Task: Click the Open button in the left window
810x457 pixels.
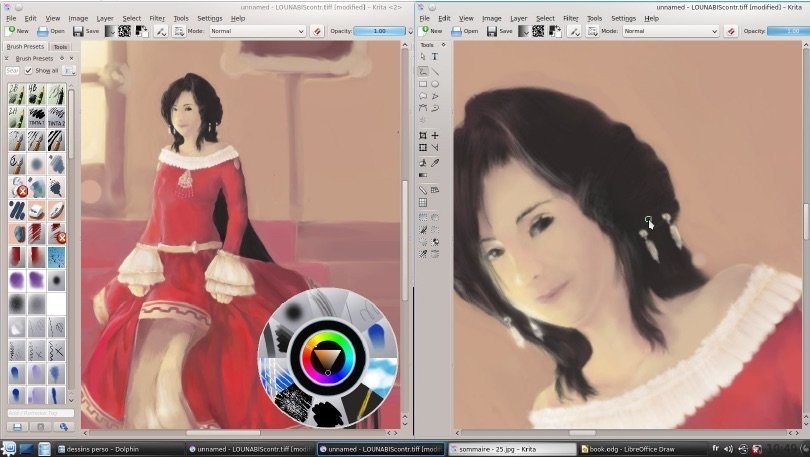Action: (52, 31)
